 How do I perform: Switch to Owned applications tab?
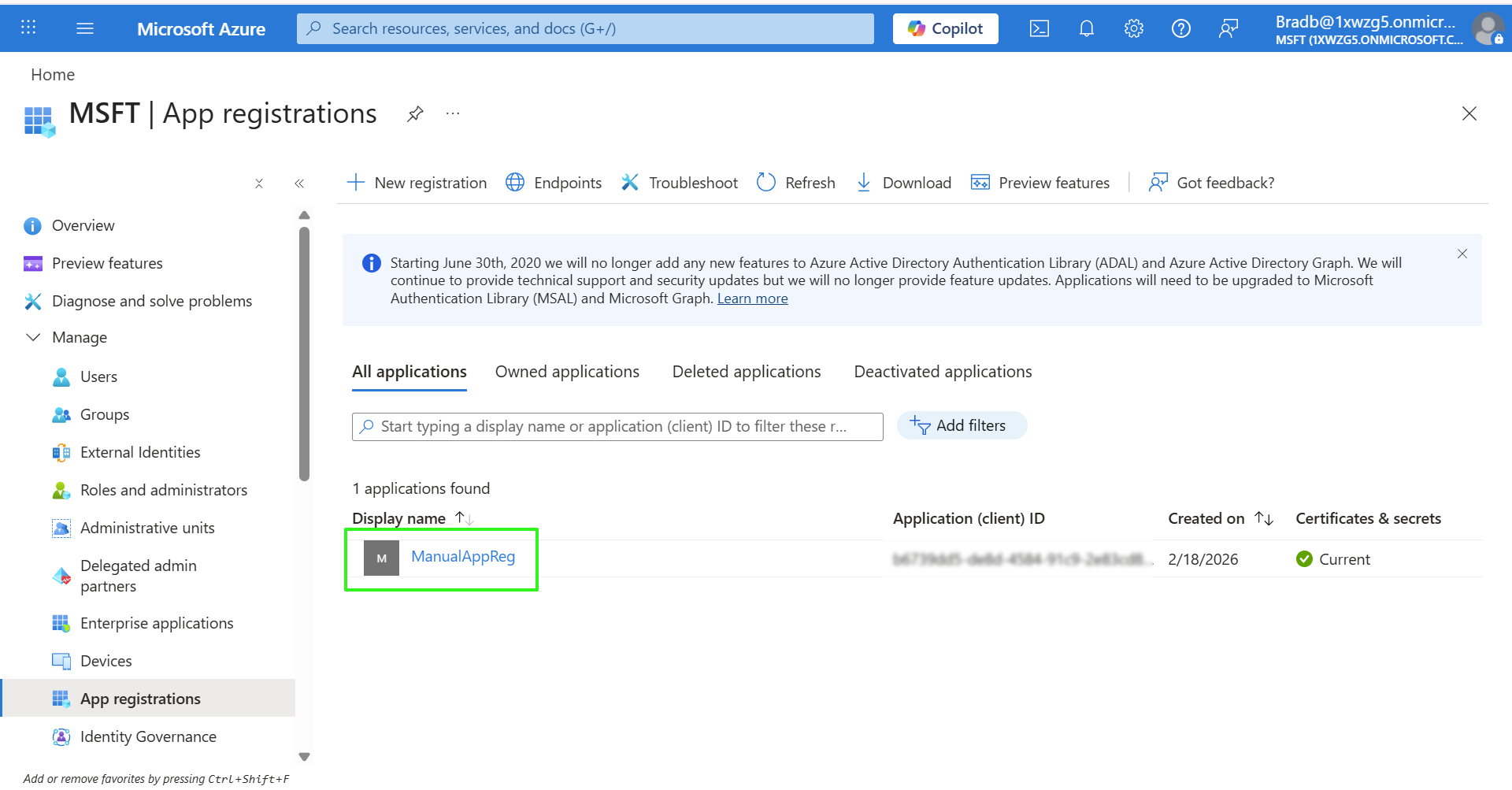[x=567, y=372]
